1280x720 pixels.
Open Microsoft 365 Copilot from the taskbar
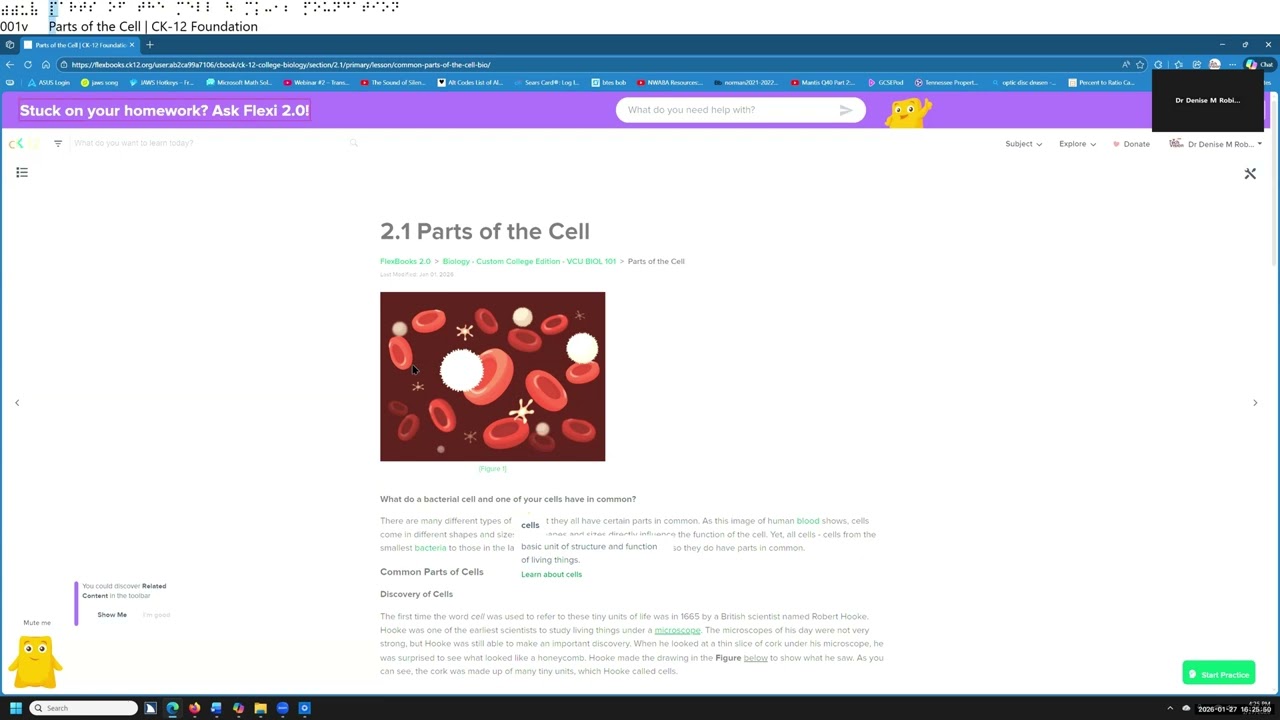pyautogui.click(x=238, y=708)
